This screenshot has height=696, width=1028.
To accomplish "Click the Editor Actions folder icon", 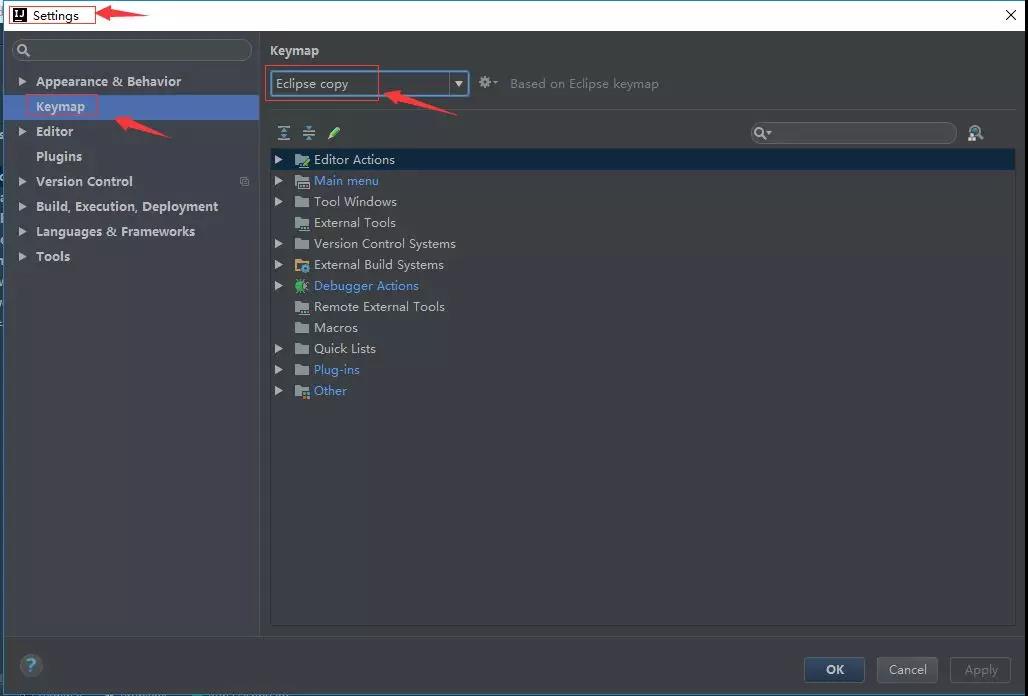I will point(302,159).
